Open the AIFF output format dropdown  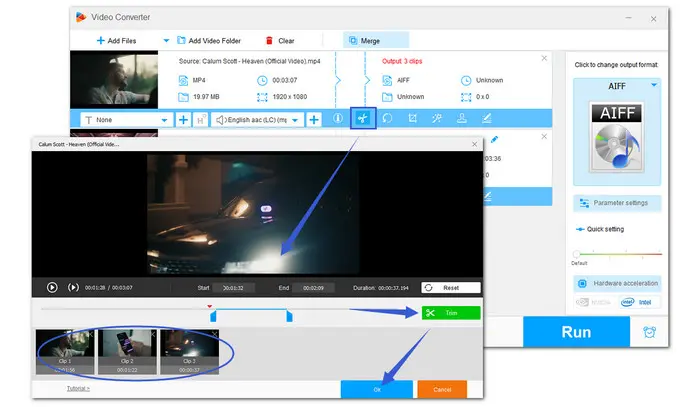[x=654, y=85]
